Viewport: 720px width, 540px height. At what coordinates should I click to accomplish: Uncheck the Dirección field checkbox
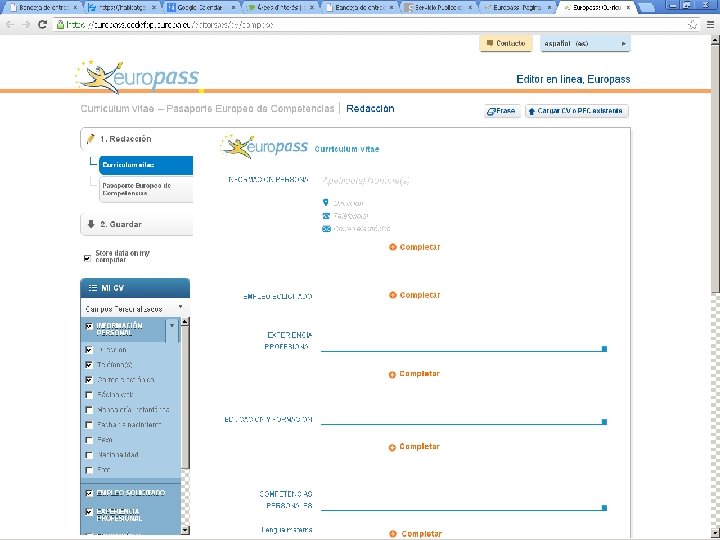tap(89, 350)
